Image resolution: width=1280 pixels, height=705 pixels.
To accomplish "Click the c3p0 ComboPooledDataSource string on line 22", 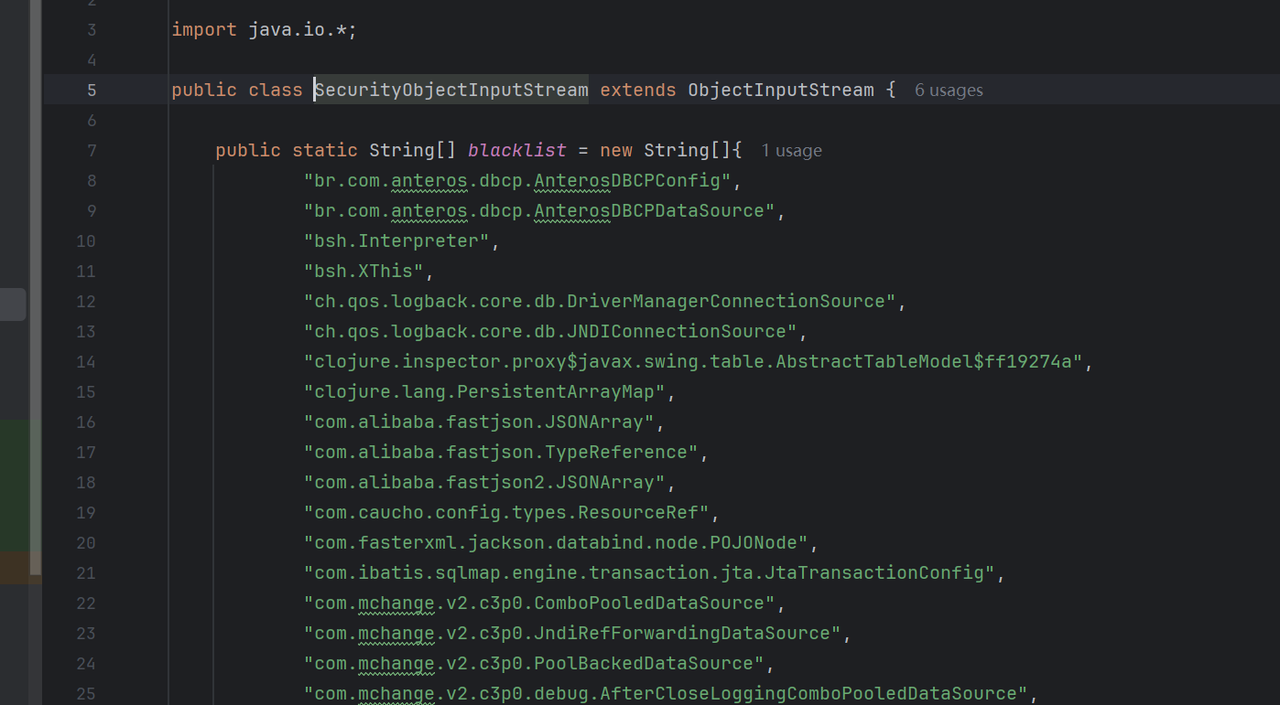I will pyautogui.click(x=539, y=603).
